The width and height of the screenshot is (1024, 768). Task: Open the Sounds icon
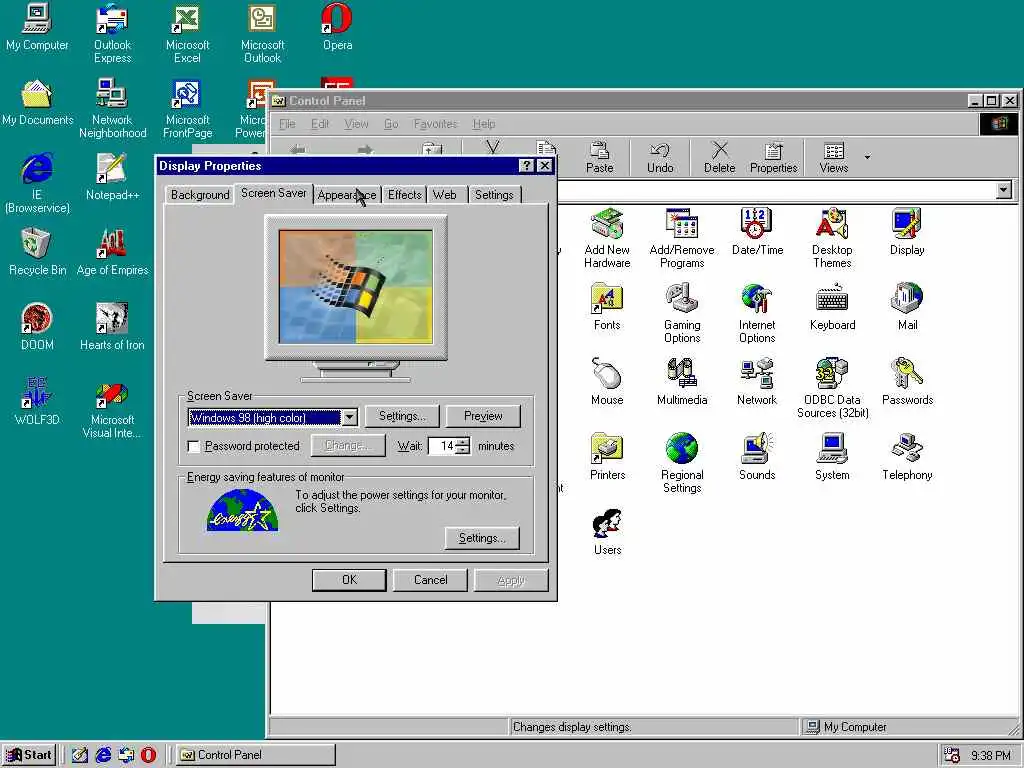[757, 456]
